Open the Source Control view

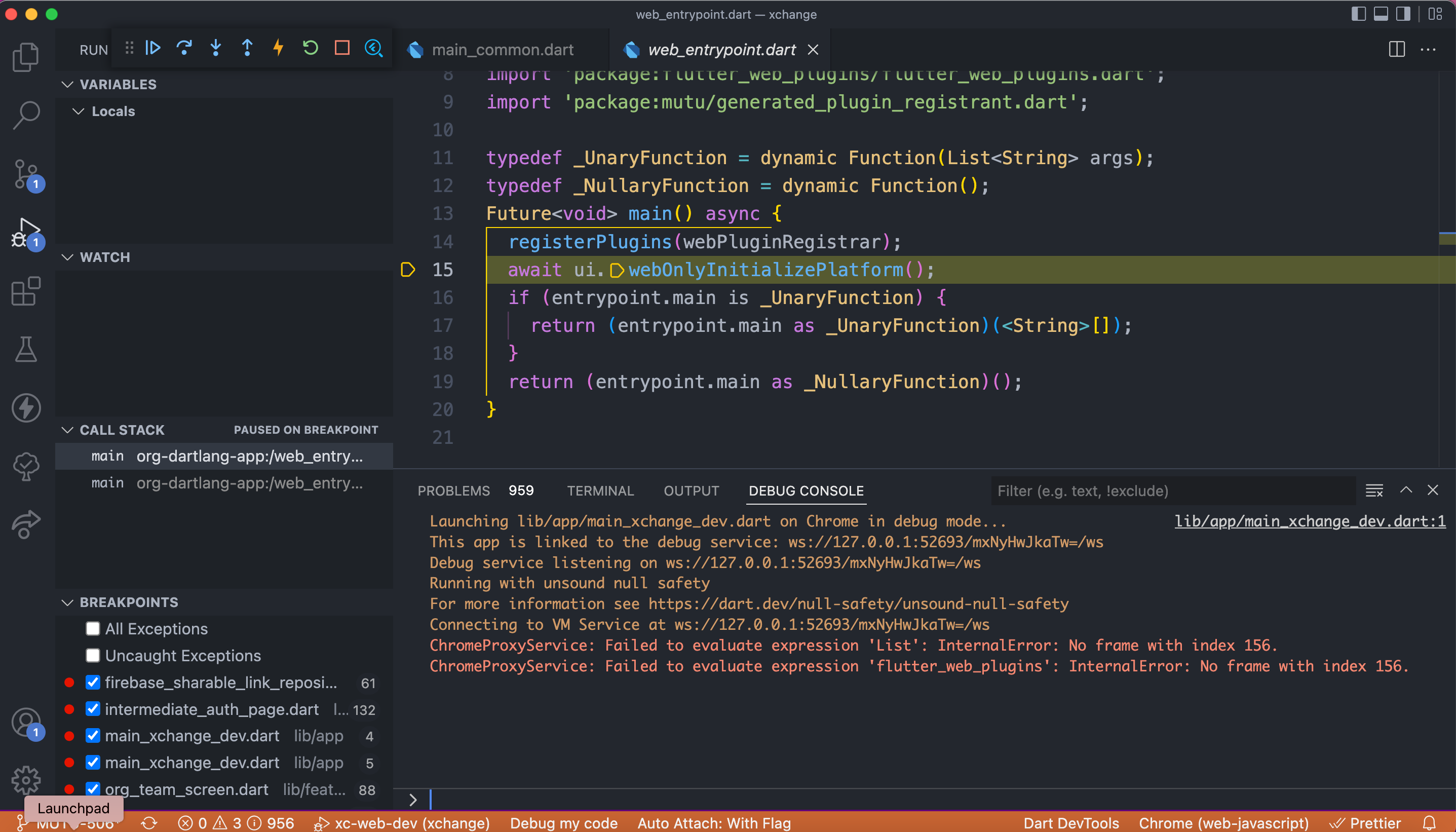tap(26, 174)
